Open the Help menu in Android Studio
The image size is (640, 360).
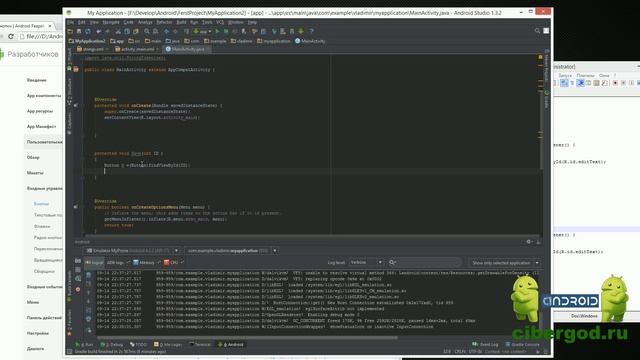(252, 22)
